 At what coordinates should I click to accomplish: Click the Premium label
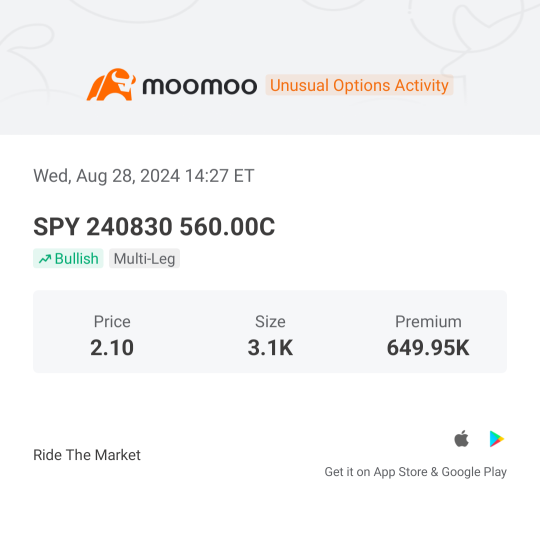click(428, 322)
